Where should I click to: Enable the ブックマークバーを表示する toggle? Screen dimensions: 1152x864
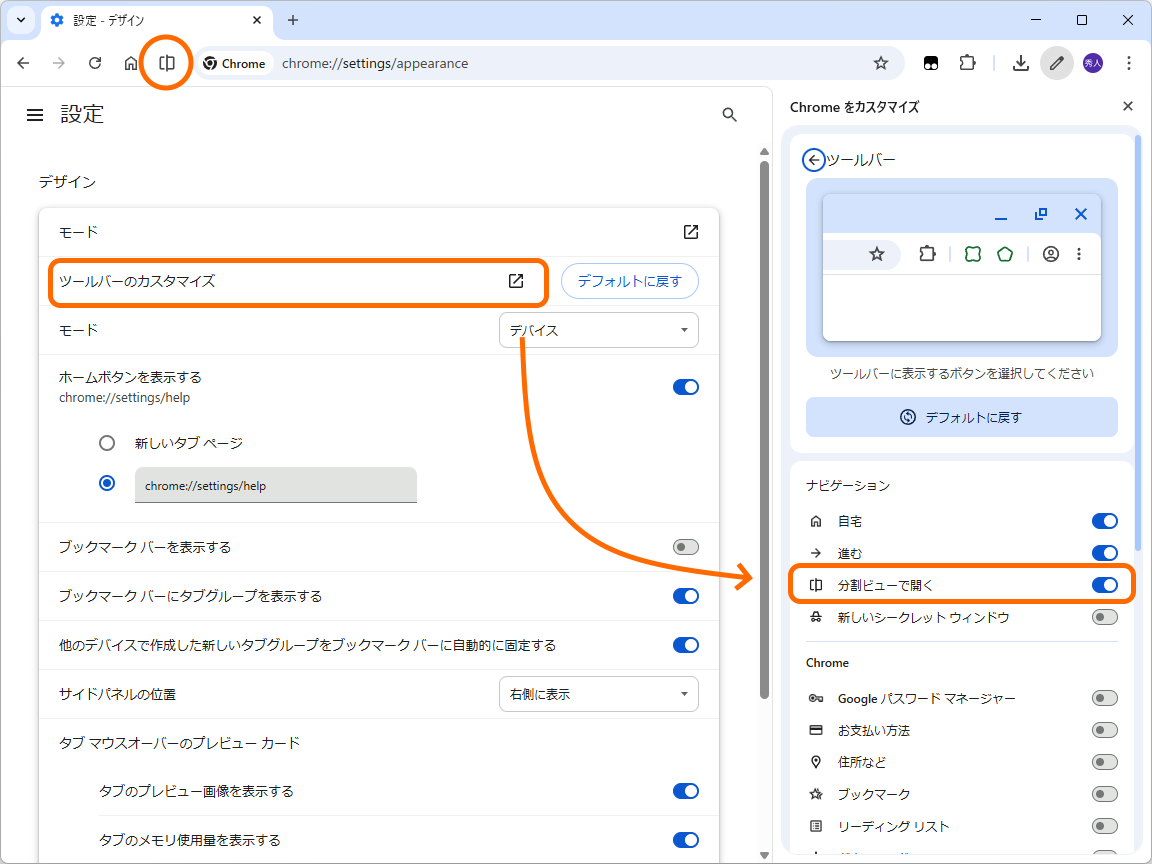(x=686, y=546)
